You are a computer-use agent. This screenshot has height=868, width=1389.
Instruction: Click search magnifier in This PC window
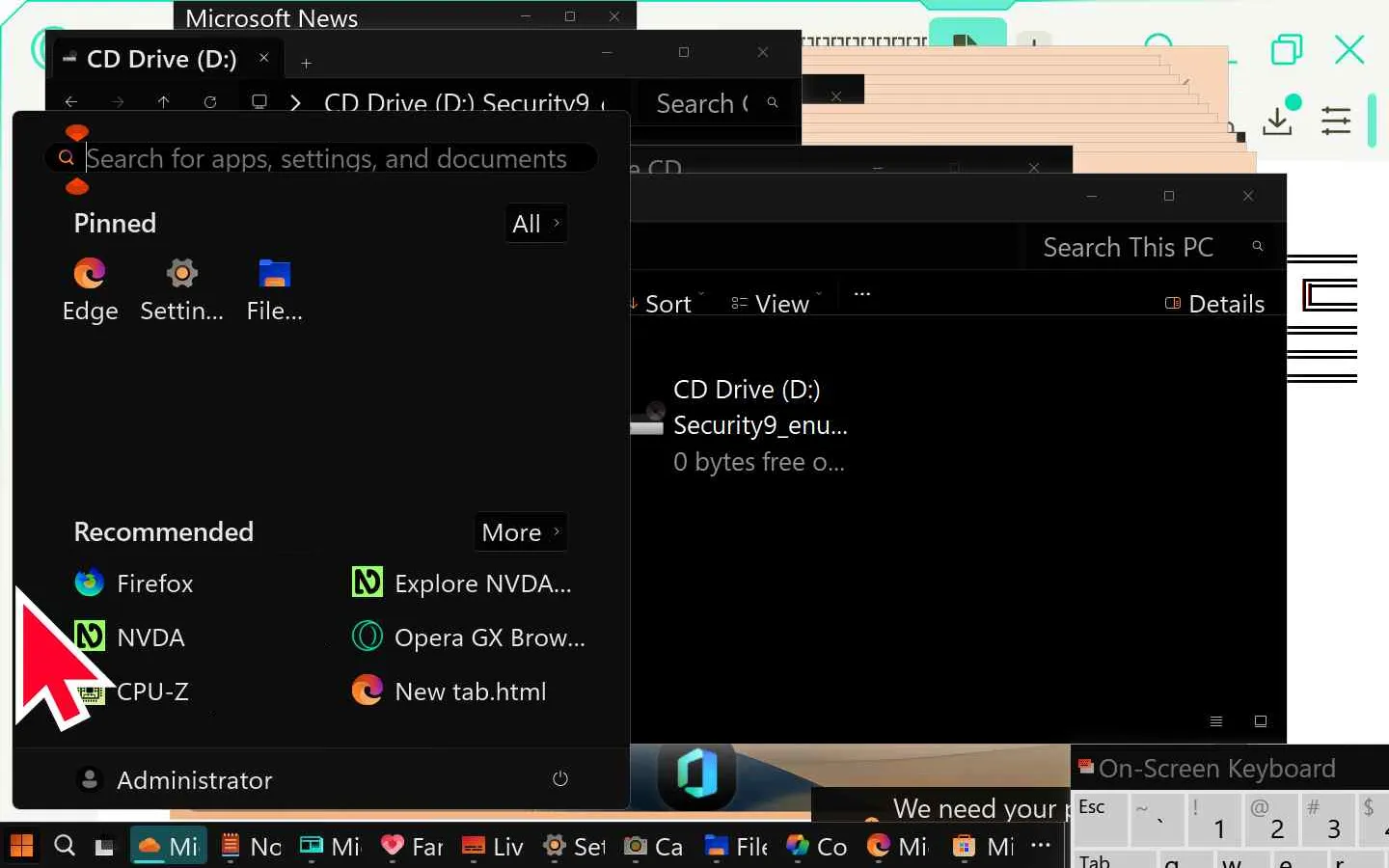(x=1258, y=247)
